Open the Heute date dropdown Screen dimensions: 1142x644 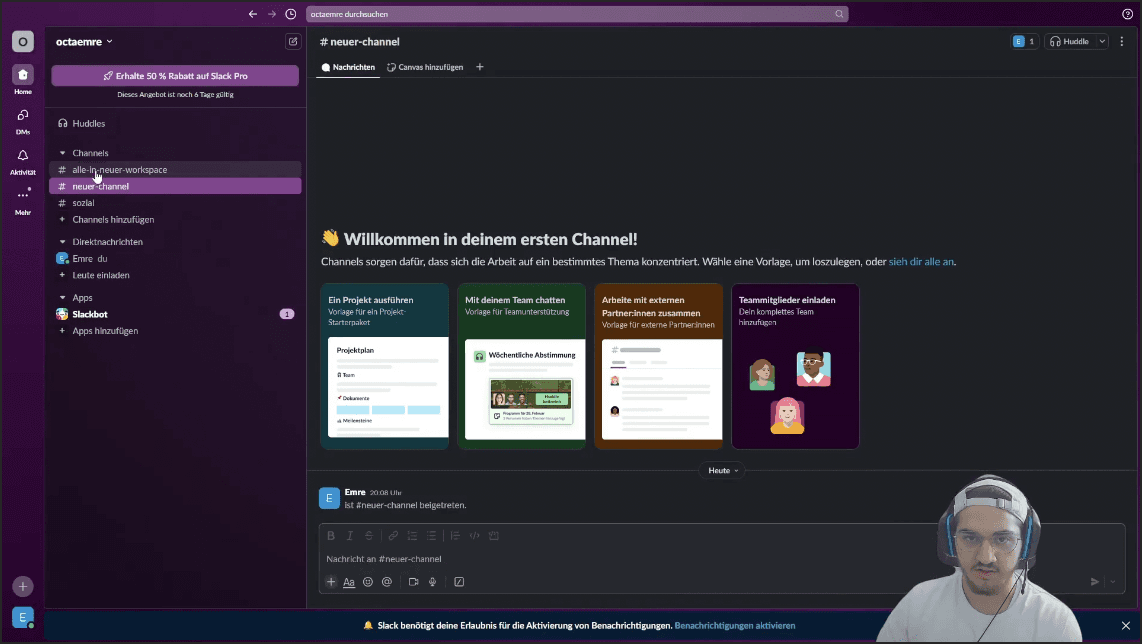click(722, 471)
